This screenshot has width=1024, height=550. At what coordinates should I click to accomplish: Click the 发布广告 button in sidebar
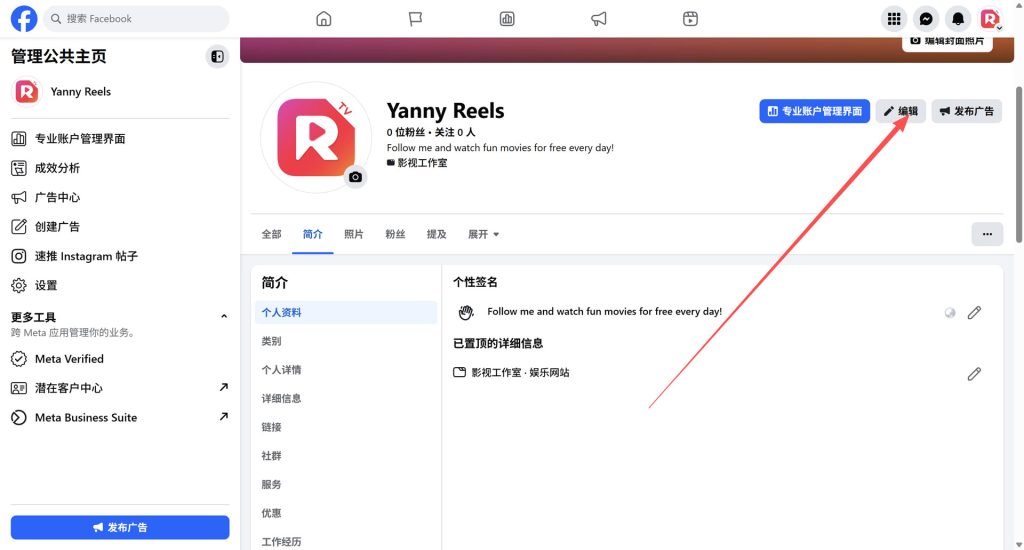[120, 527]
